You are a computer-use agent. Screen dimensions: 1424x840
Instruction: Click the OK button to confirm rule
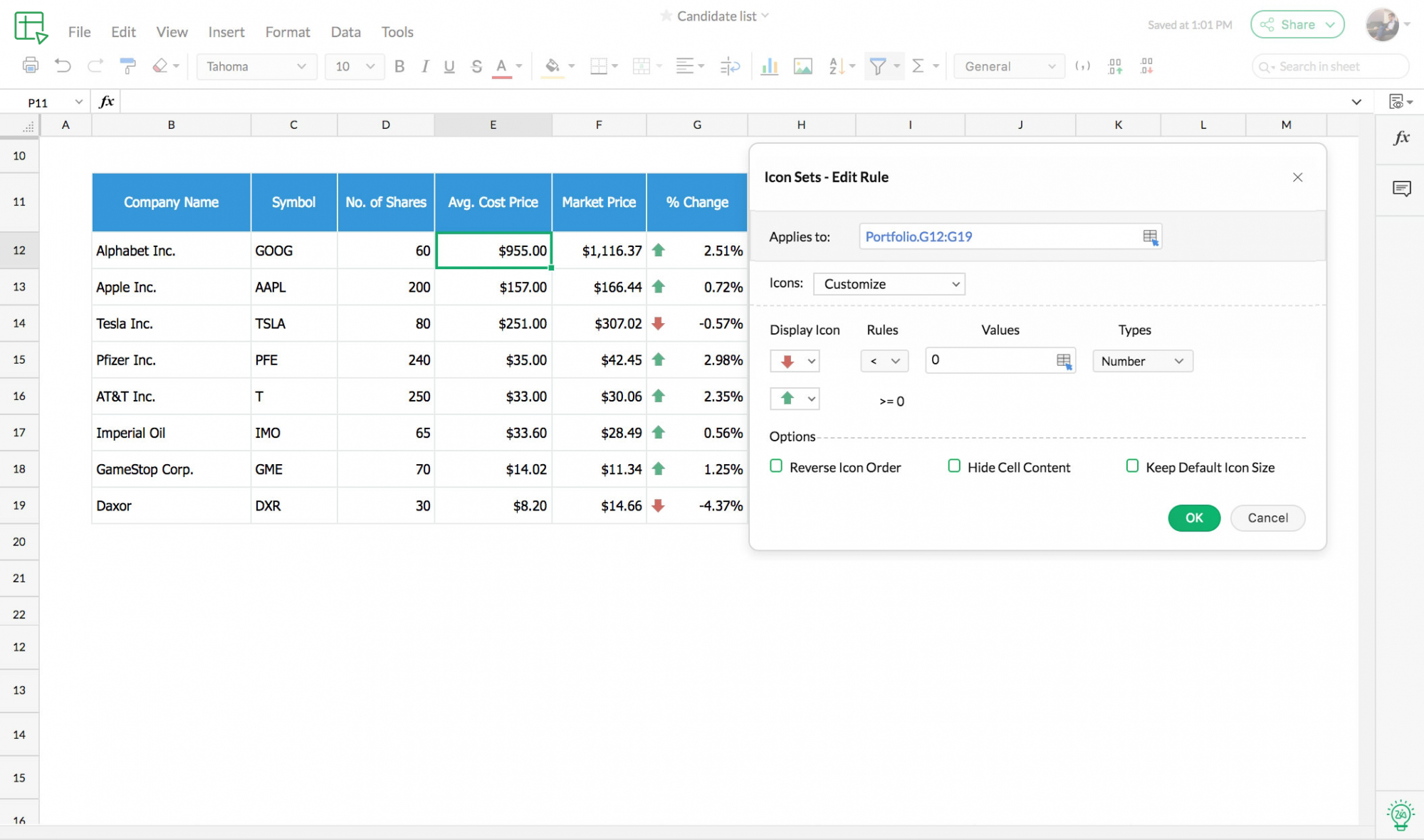(1194, 517)
